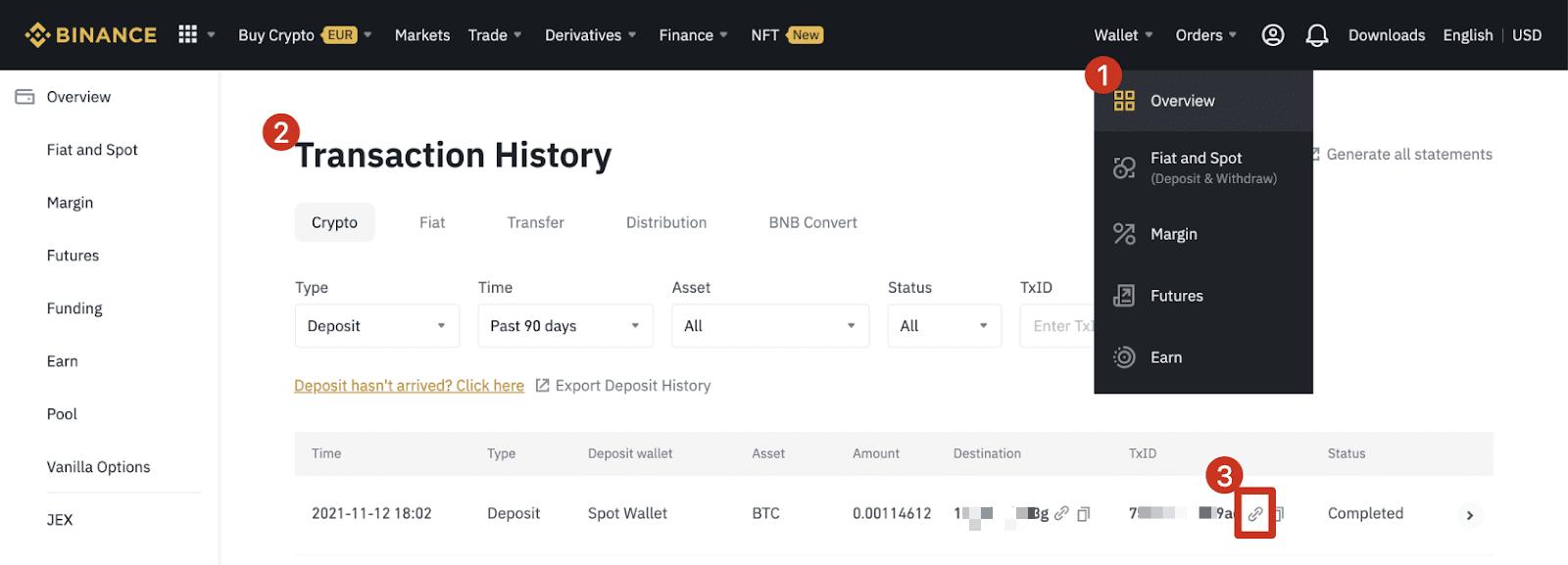1568x565 pixels.
Task: Click the Earn icon in Wallet menu
Action: (1124, 357)
